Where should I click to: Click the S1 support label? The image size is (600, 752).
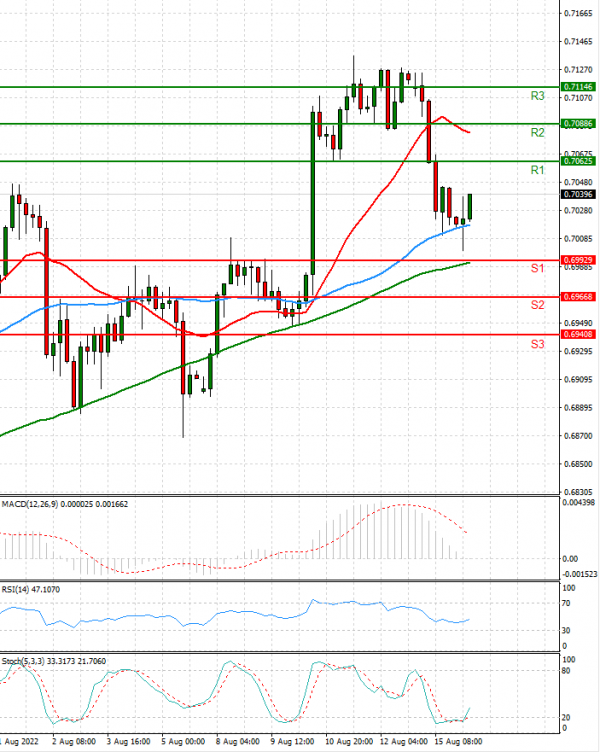click(538, 268)
